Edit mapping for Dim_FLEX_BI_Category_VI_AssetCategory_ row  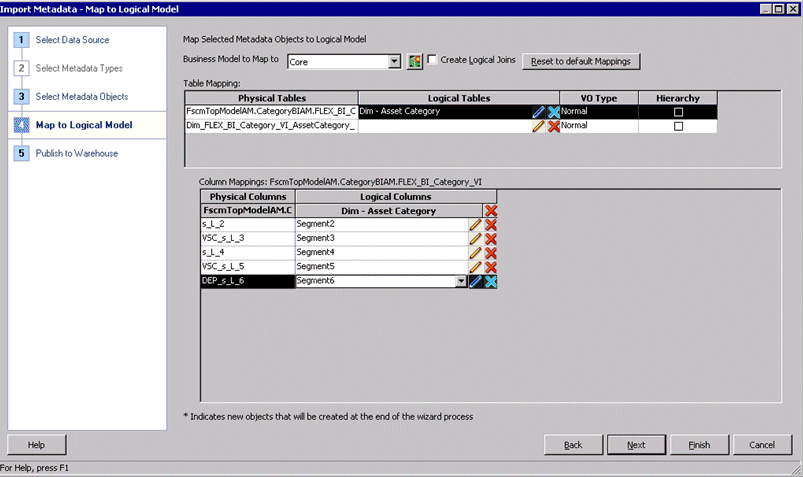coord(538,126)
